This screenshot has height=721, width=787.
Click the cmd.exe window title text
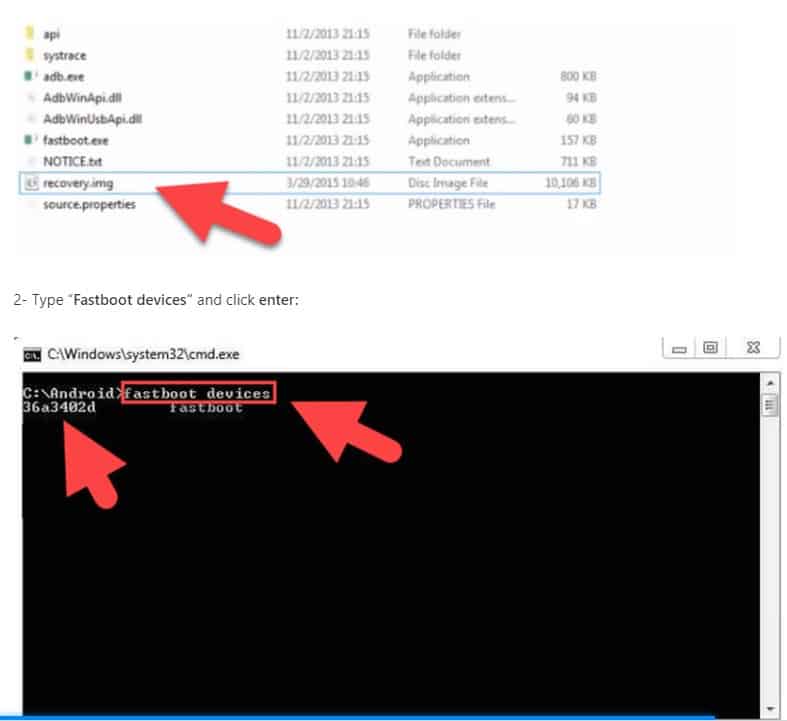(x=143, y=354)
